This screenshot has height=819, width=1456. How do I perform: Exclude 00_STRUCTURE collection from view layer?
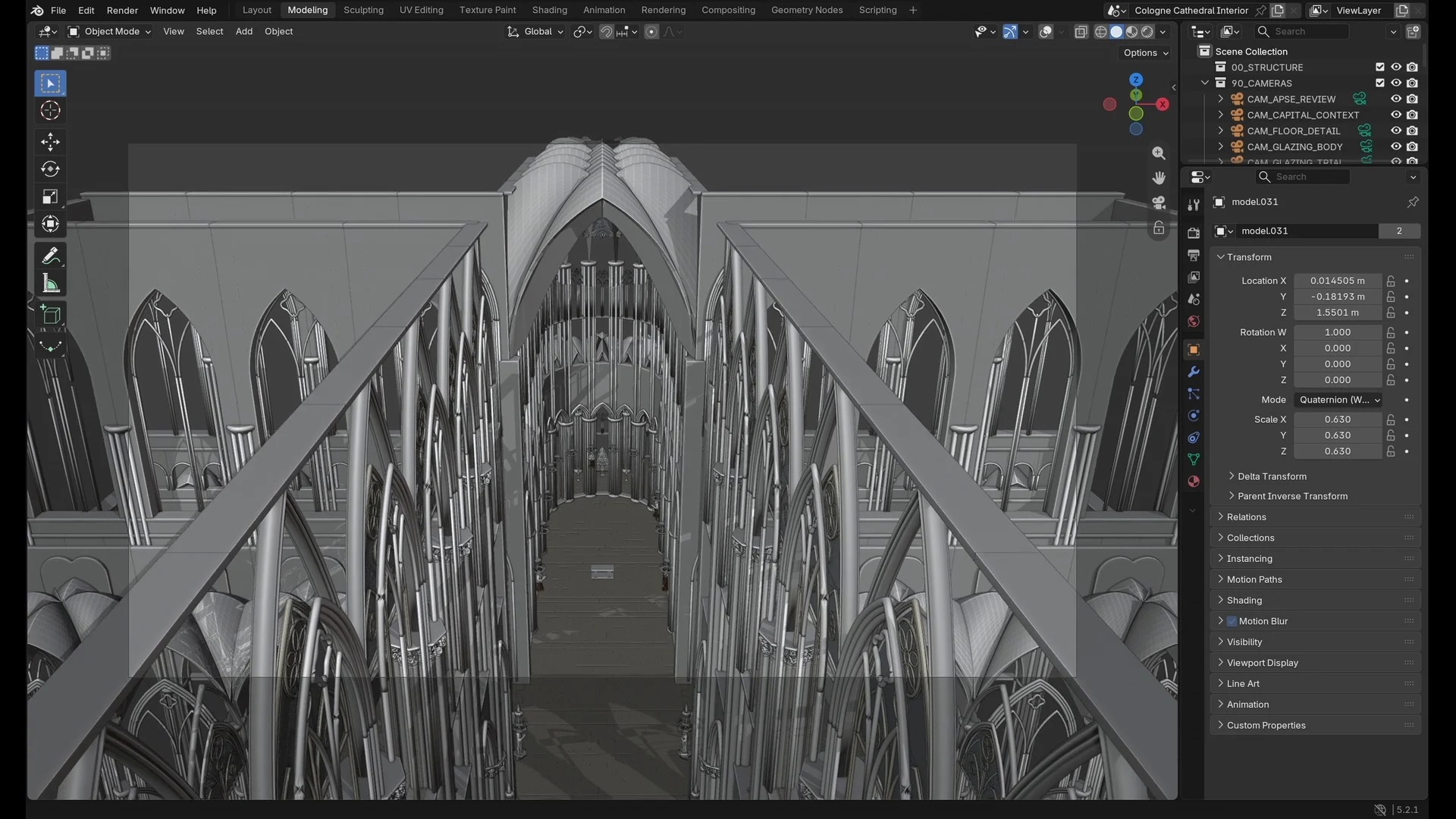(1380, 67)
